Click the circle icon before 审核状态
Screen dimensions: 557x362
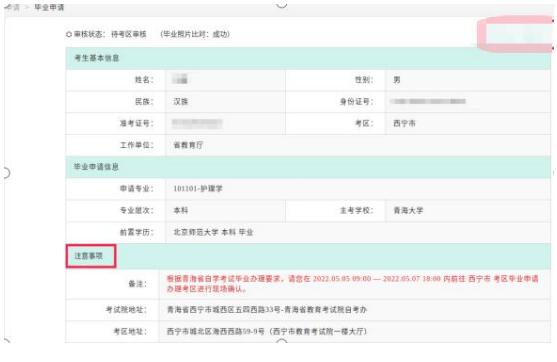tap(69, 34)
